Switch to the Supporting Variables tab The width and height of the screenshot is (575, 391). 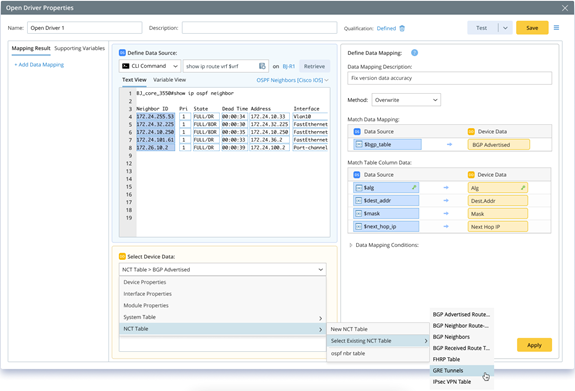click(80, 48)
